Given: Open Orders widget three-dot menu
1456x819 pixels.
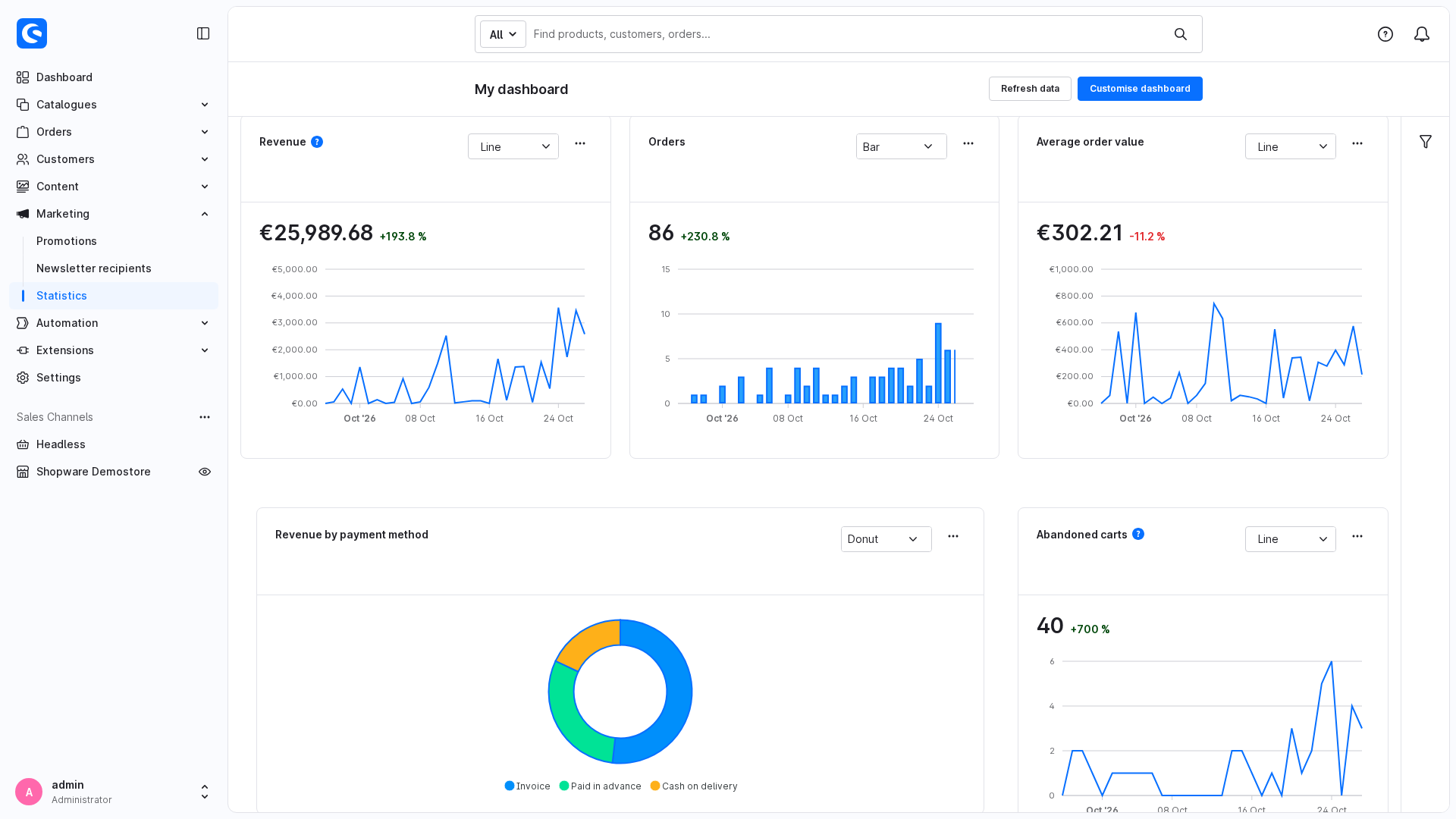Looking at the screenshot, I should coord(968,143).
